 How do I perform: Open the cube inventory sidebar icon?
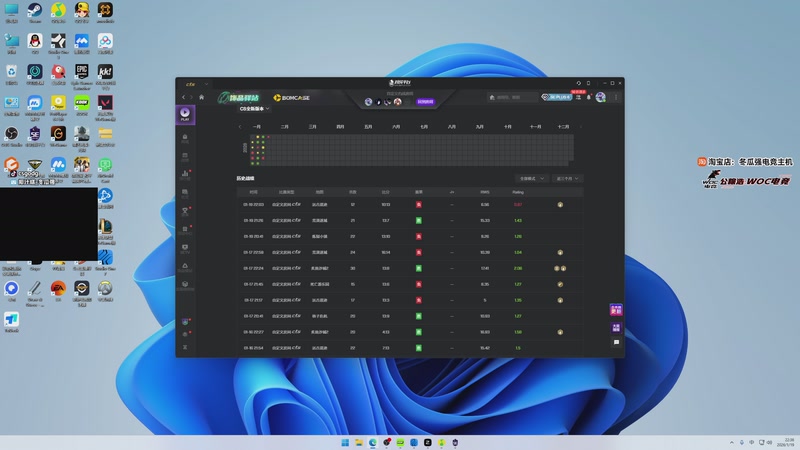[x=185, y=284]
